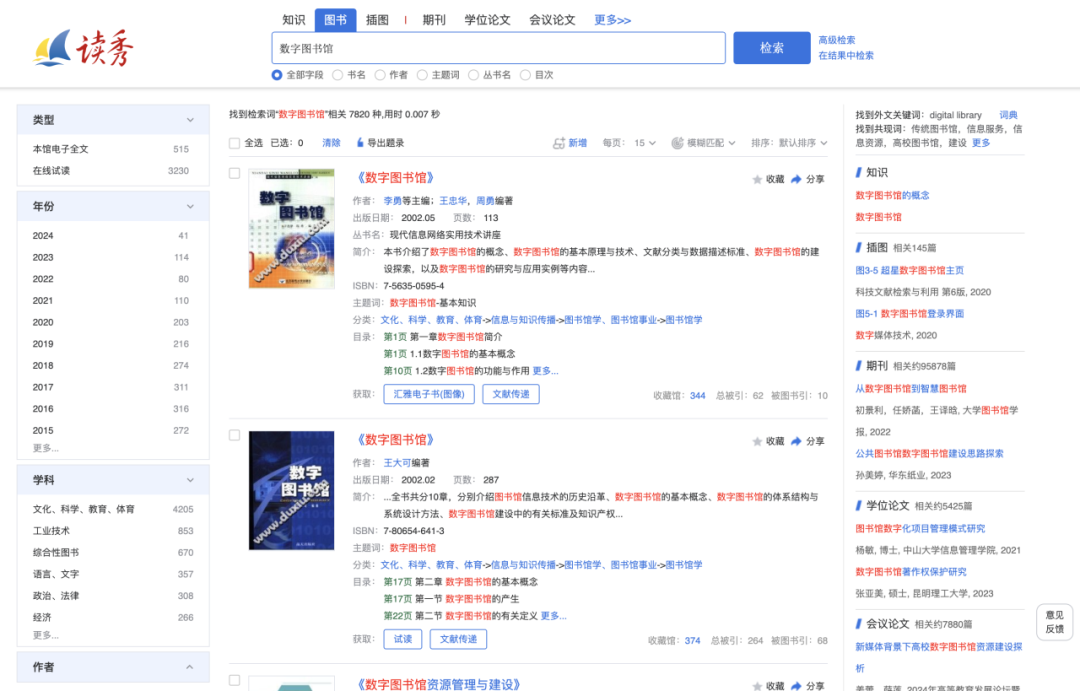The width and height of the screenshot is (1080, 691).
Task: Click the 分享 share icon on first result
Action: point(796,178)
